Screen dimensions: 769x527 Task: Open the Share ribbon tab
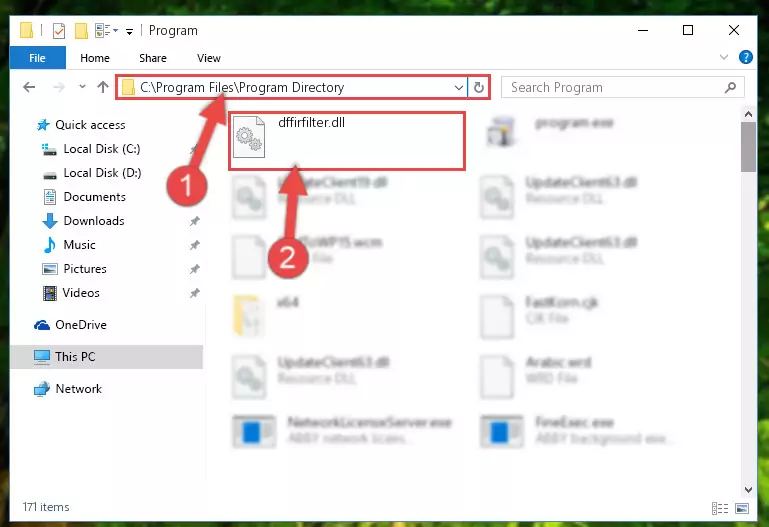(x=153, y=58)
